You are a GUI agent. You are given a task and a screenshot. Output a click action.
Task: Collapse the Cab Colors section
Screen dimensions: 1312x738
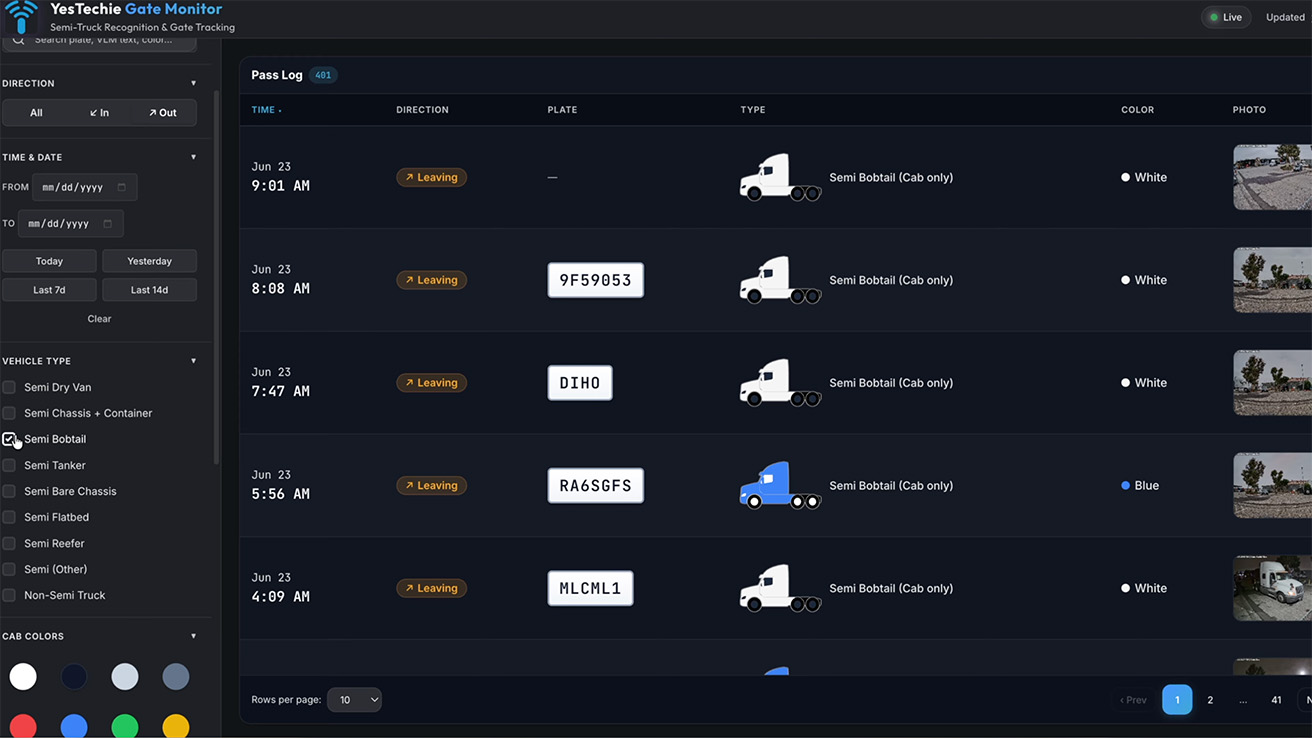tap(194, 636)
